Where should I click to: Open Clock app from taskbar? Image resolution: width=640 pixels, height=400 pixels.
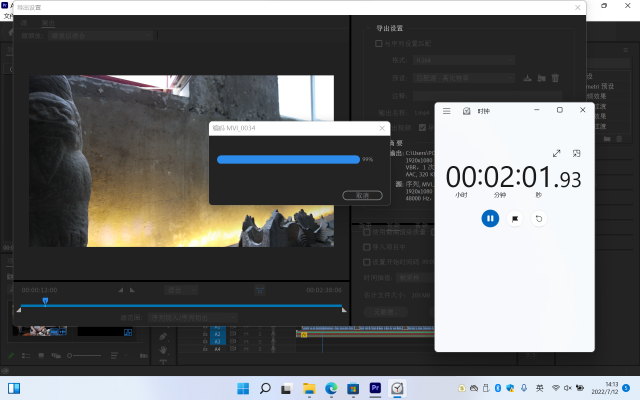[397, 388]
